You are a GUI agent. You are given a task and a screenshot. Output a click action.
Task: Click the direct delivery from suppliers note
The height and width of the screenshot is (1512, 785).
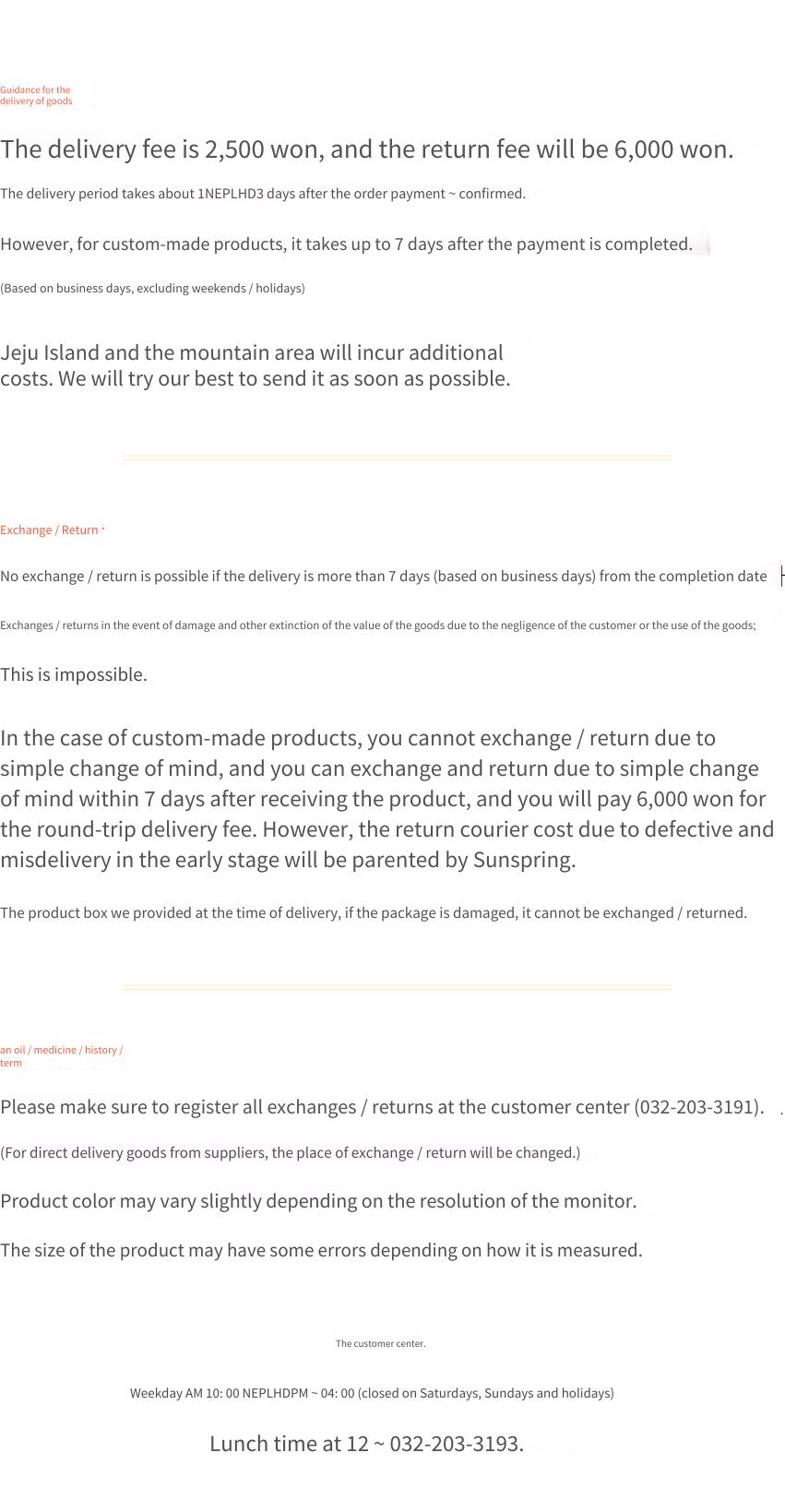click(x=291, y=1153)
